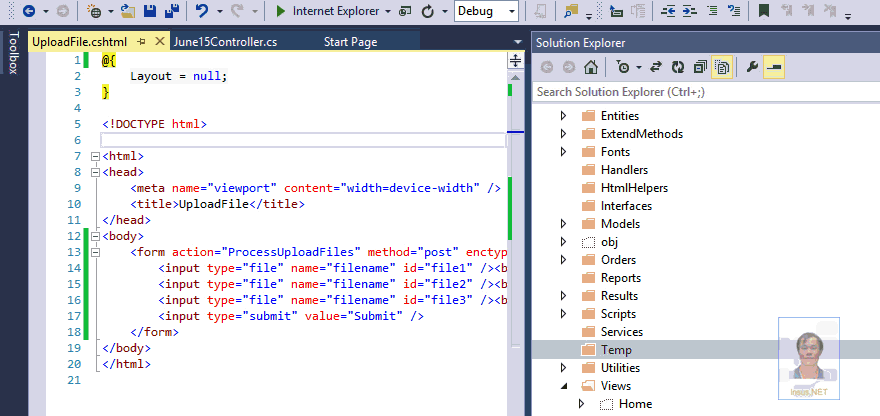
Task: Toggle Show All Files in Solution Explorer
Action: [x=722, y=67]
